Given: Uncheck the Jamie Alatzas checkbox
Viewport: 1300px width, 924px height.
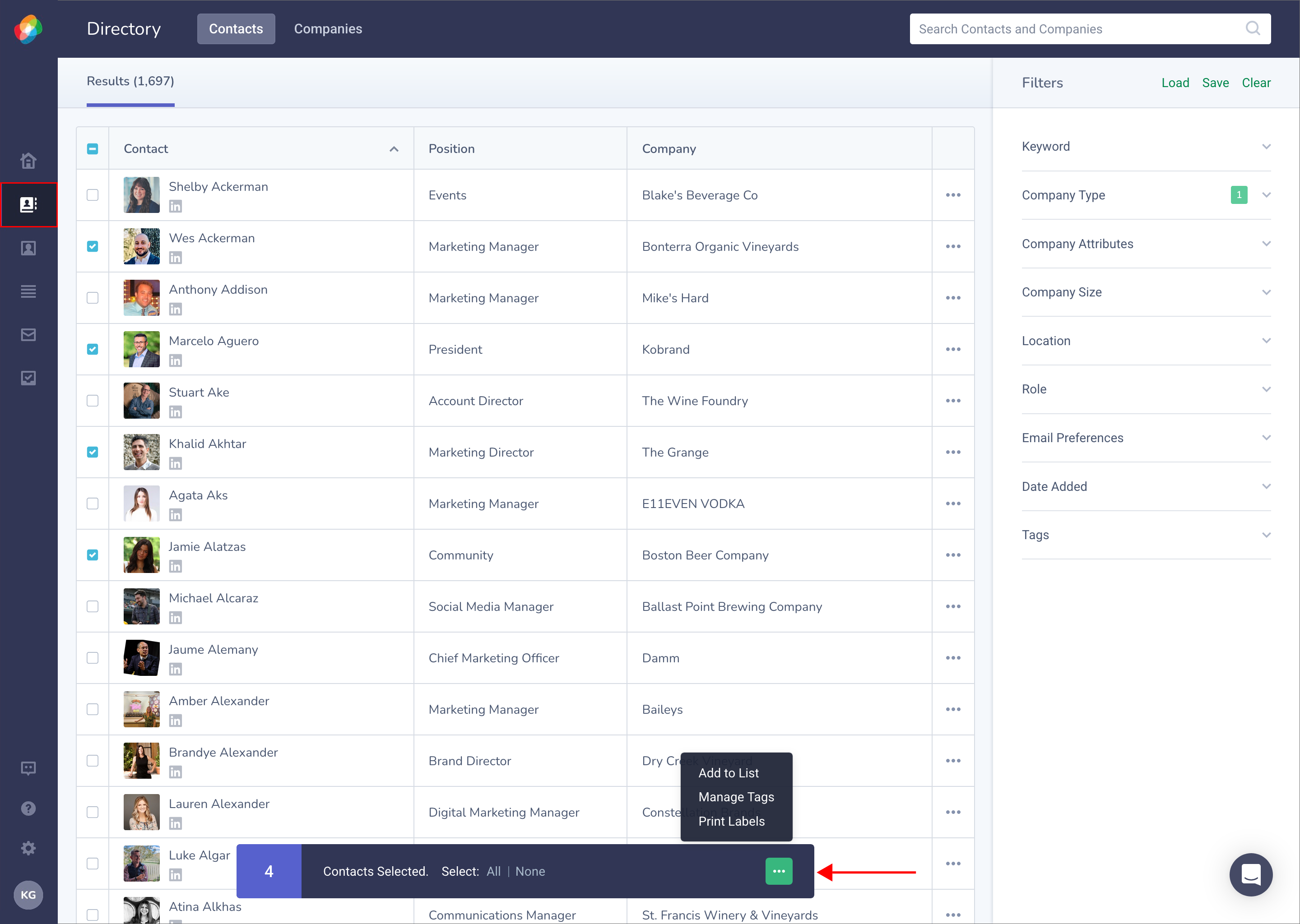Looking at the screenshot, I should [x=92, y=555].
